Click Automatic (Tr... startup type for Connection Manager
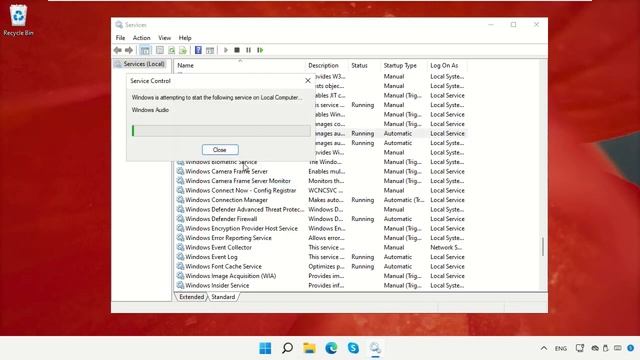 tap(404, 200)
